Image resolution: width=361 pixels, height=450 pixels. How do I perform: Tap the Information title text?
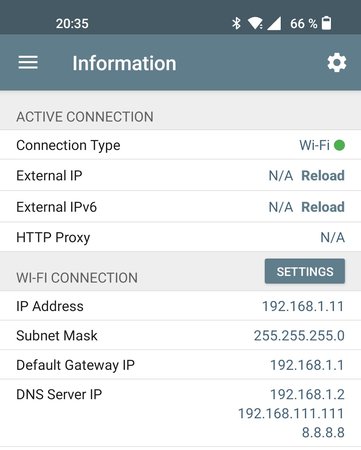[124, 63]
